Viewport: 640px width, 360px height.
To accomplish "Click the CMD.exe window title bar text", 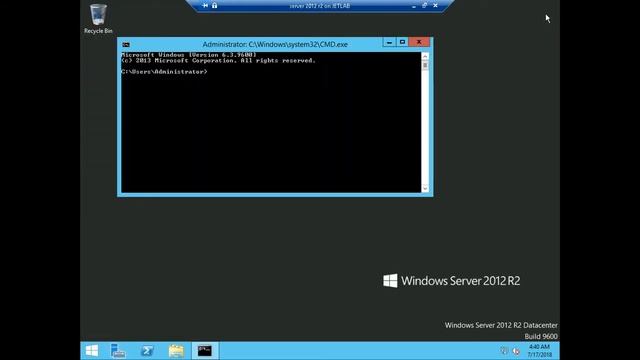I will click(x=275, y=44).
